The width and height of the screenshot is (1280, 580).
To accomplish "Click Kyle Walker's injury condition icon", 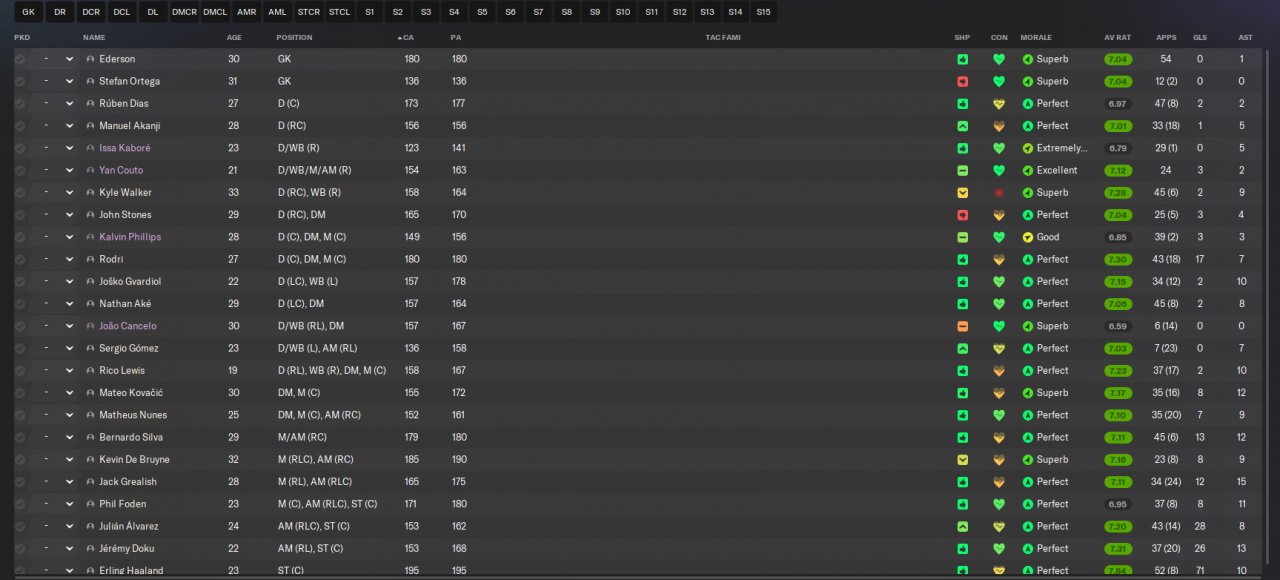I will 998,193.
